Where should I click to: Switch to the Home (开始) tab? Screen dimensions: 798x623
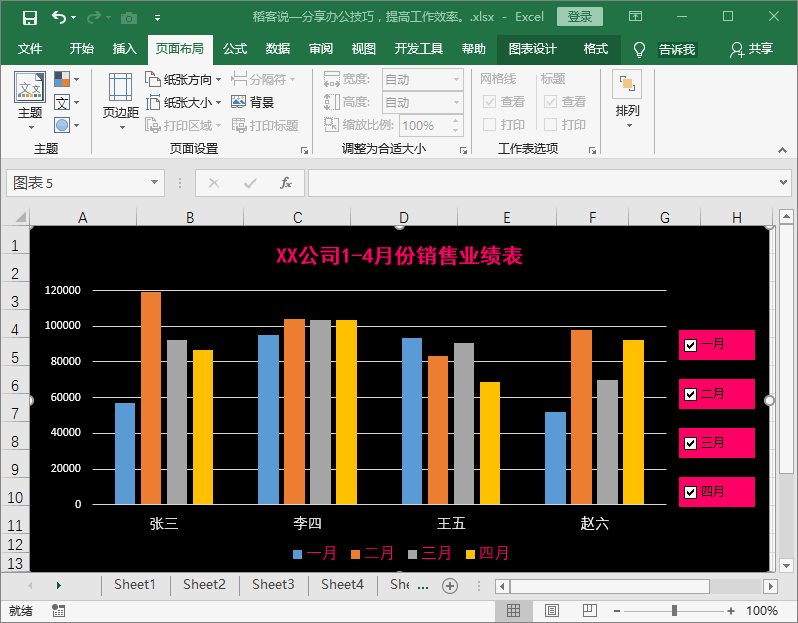click(x=81, y=49)
